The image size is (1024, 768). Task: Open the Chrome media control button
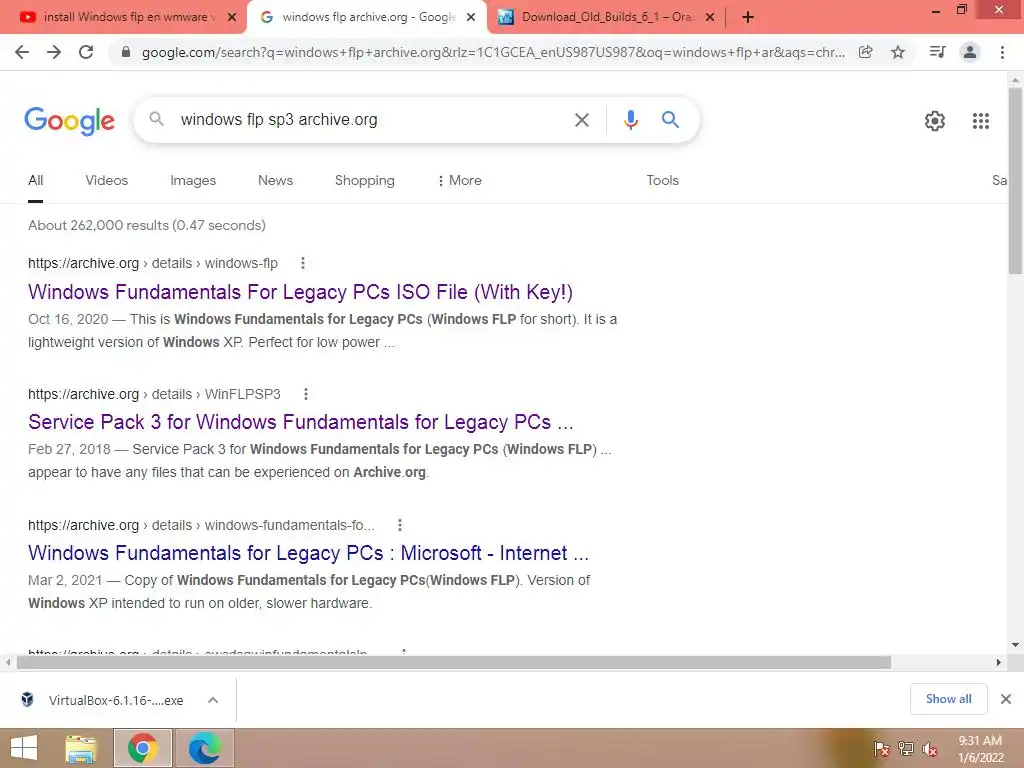pos(937,52)
